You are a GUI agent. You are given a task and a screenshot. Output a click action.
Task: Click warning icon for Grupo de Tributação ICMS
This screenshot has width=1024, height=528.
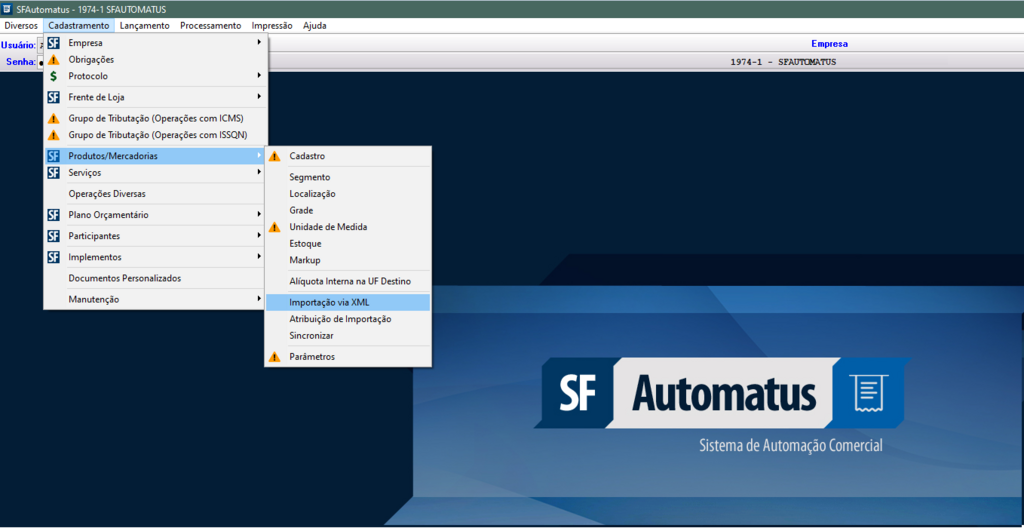point(54,118)
